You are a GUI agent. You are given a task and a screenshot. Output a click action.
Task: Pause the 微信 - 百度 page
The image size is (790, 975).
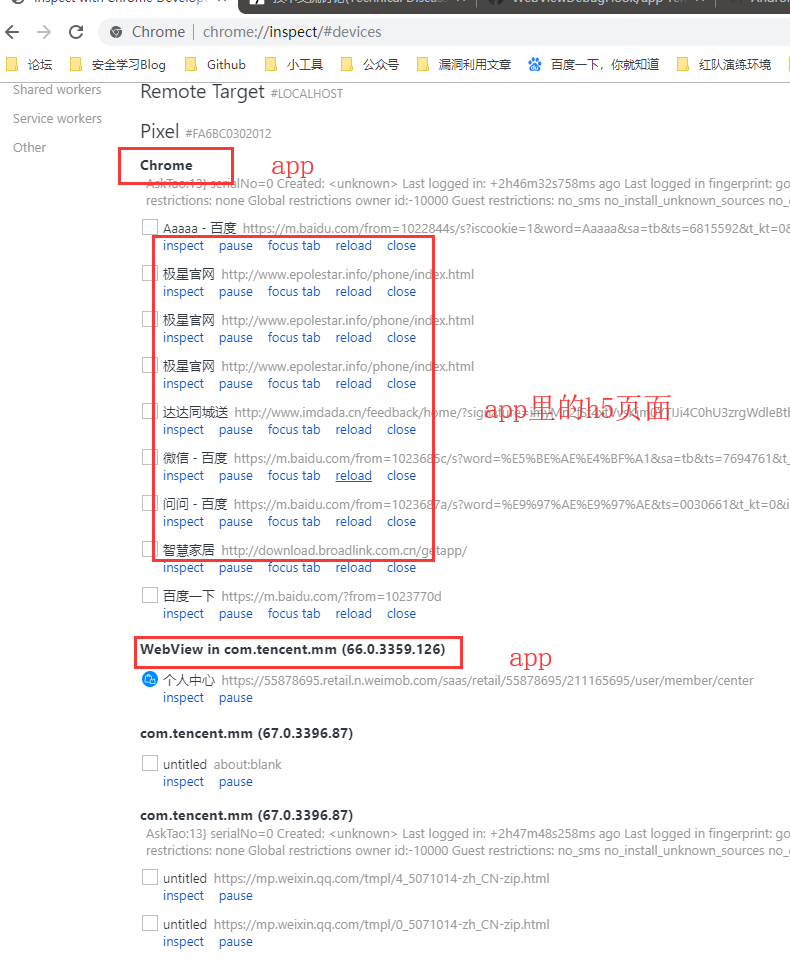click(x=236, y=476)
